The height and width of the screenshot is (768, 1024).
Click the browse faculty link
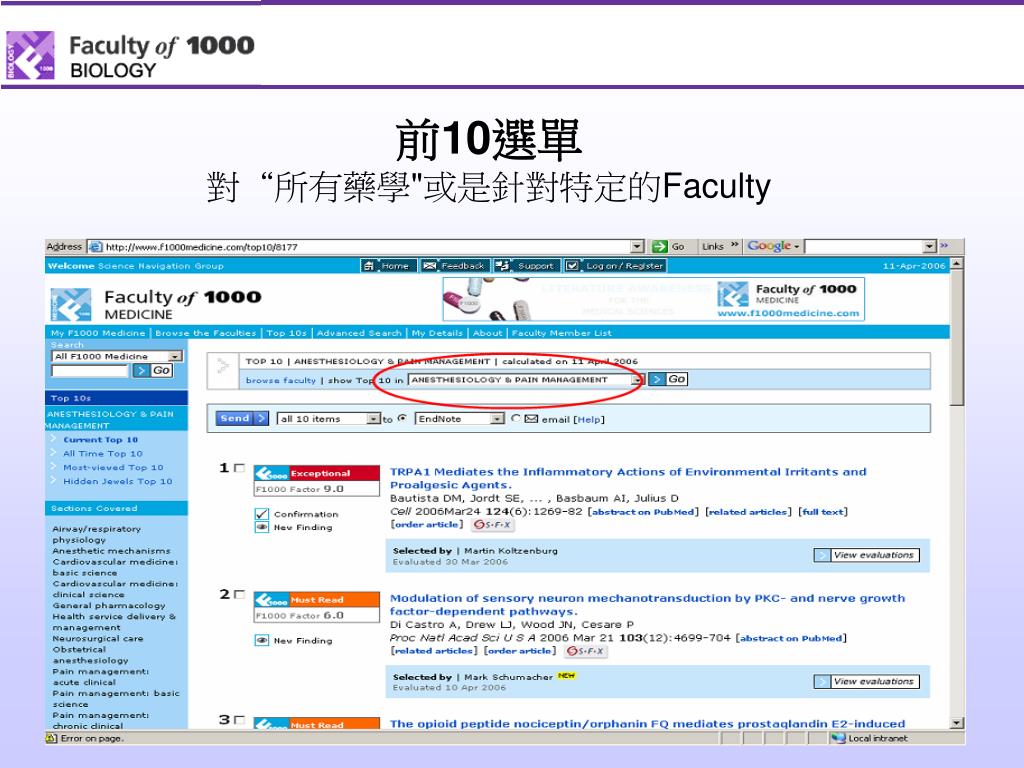click(280, 380)
